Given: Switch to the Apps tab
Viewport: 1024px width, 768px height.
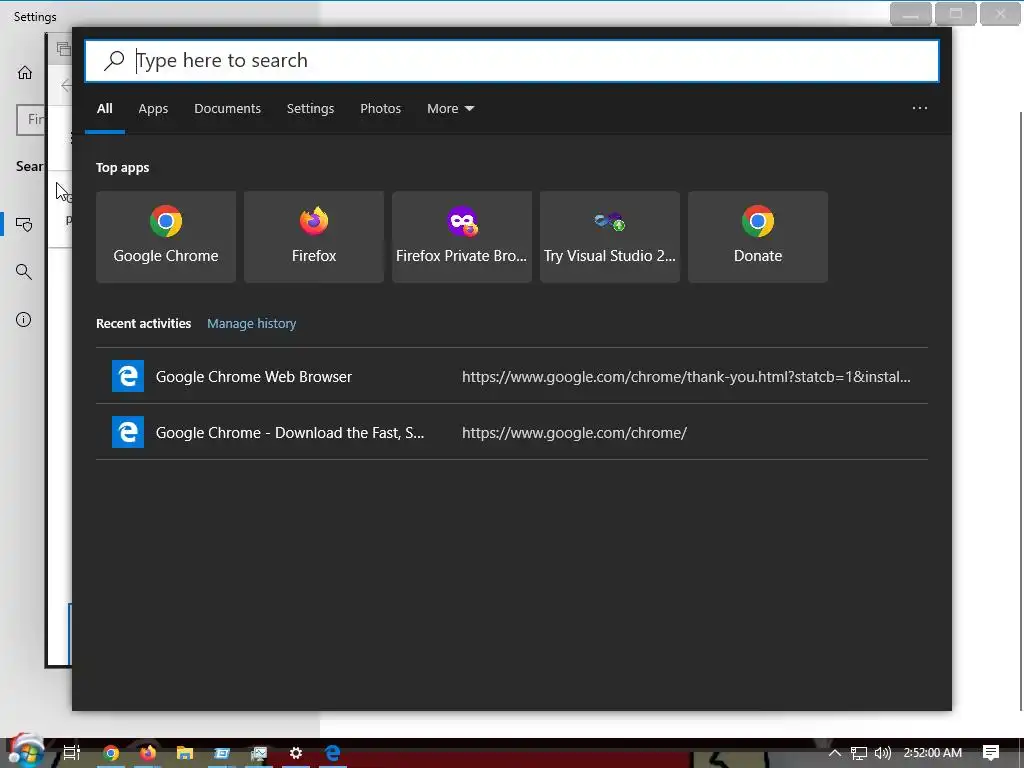Looking at the screenshot, I should pos(153,108).
